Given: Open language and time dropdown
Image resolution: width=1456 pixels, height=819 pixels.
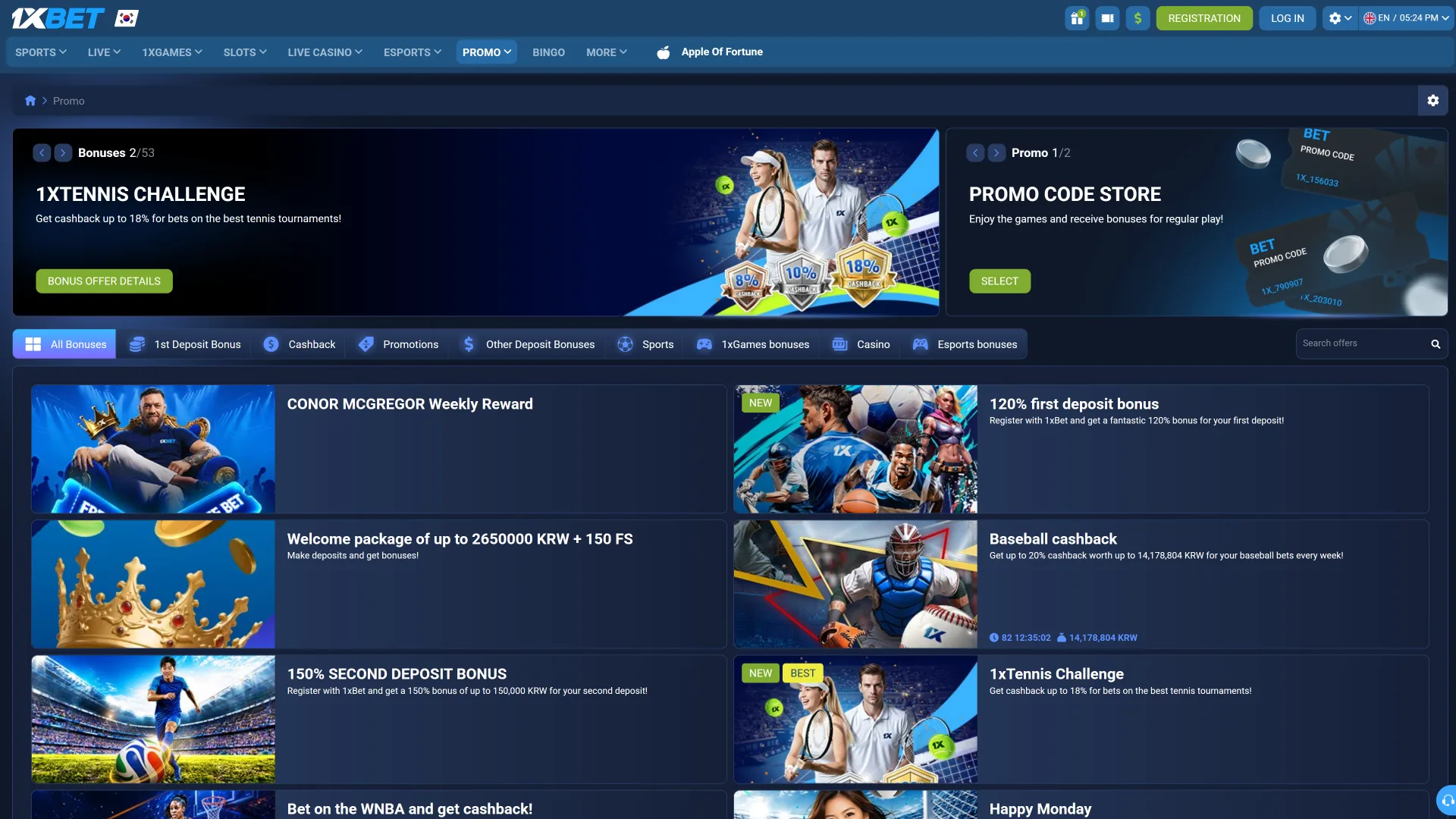Looking at the screenshot, I should point(1406,18).
